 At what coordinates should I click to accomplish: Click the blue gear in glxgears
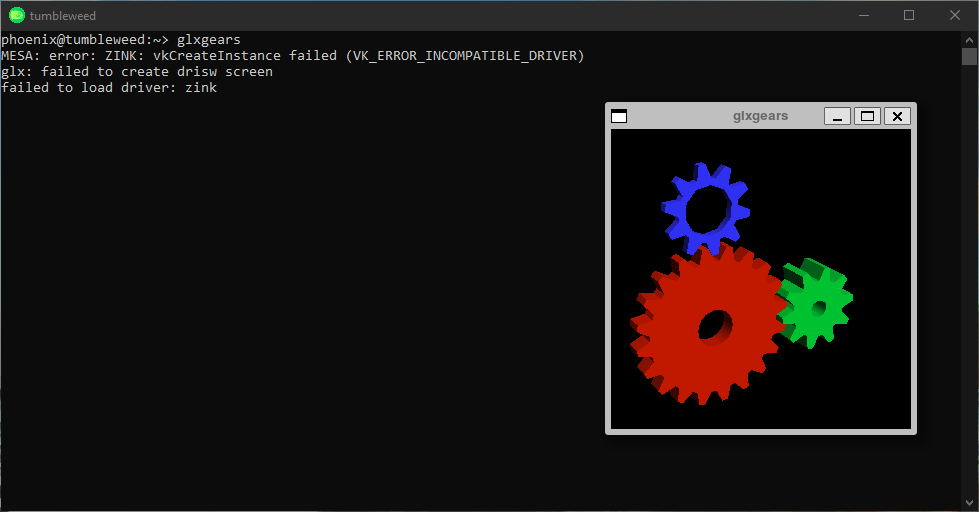click(x=706, y=209)
